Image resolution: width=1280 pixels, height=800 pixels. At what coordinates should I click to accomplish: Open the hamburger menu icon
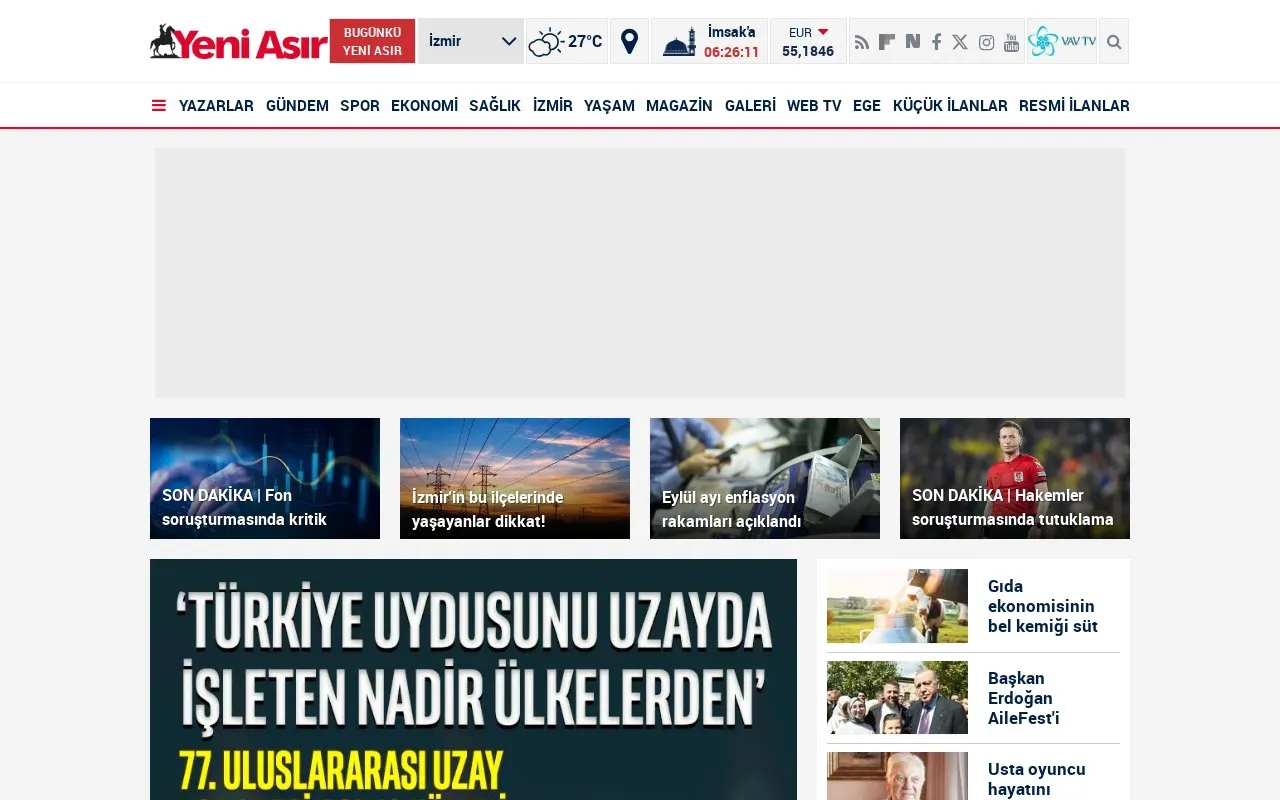[x=159, y=105]
